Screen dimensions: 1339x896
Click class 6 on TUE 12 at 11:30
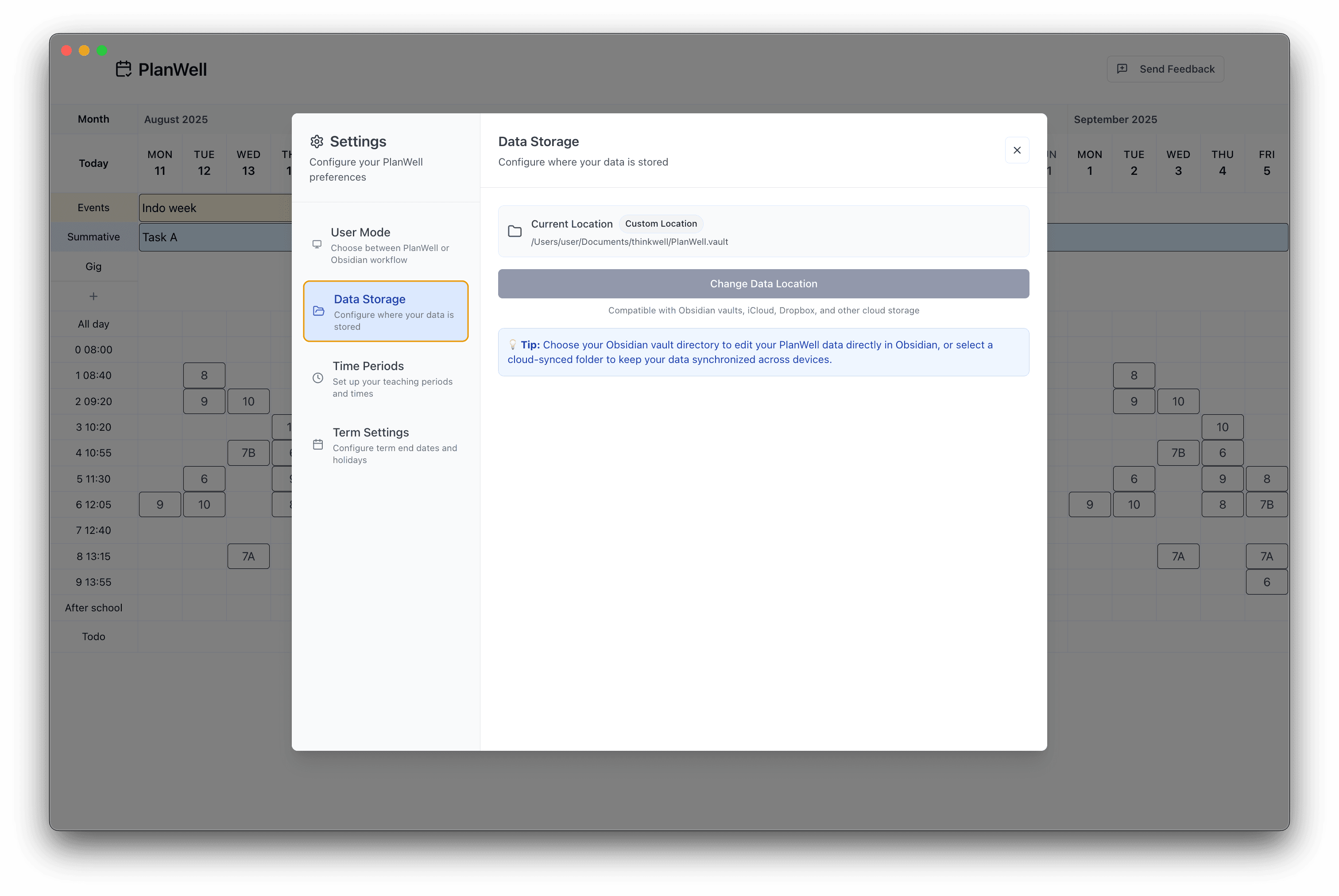[x=204, y=479]
